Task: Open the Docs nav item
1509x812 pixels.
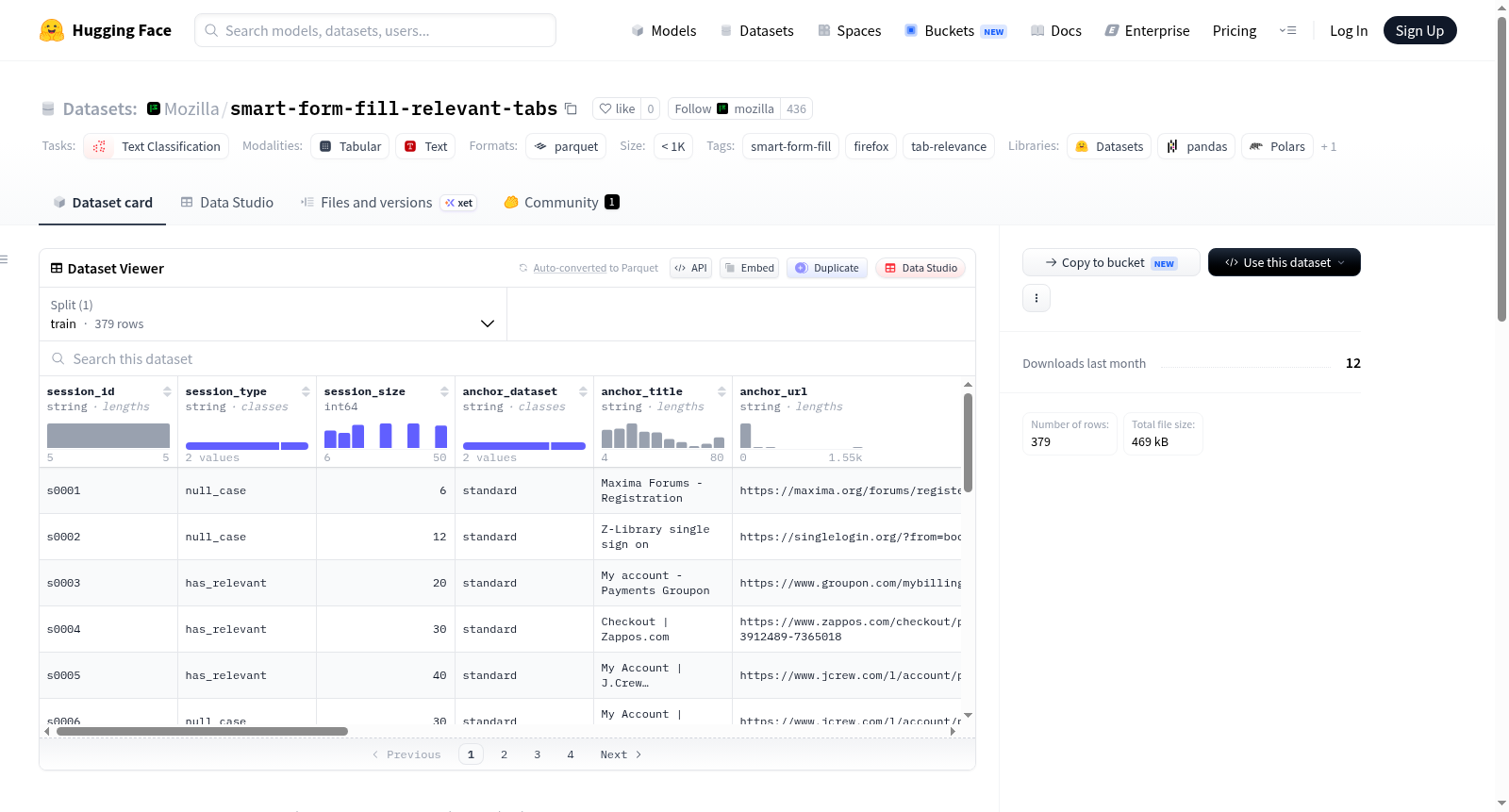Action: tap(1056, 30)
